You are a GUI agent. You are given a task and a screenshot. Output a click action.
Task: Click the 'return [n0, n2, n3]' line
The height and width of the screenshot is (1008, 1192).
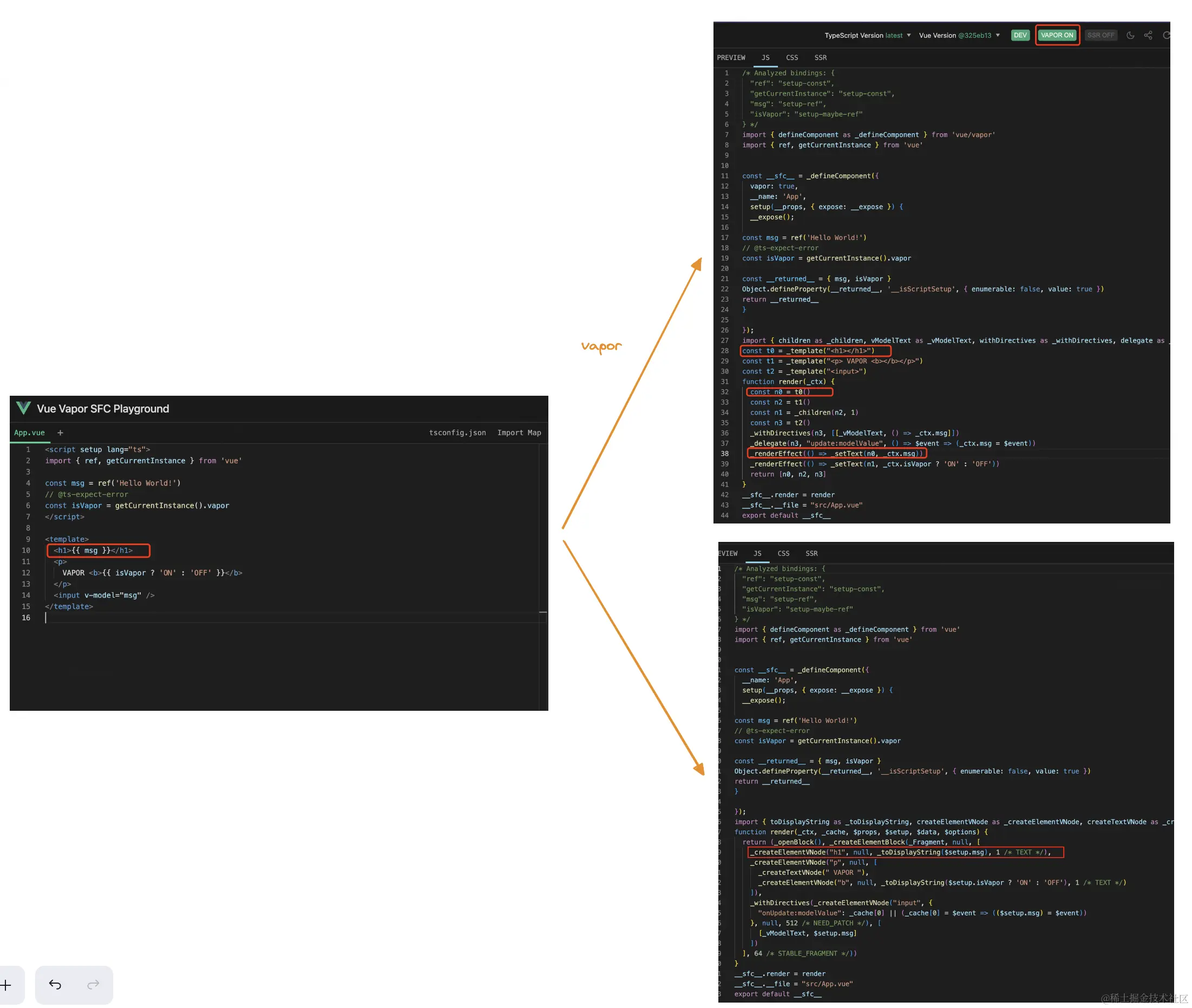click(x=788, y=474)
